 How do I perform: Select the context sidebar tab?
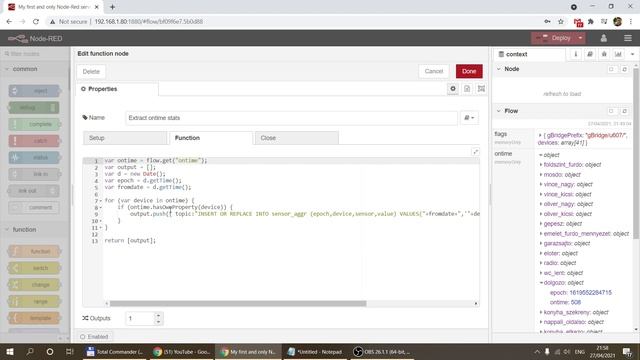click(529, 54)
